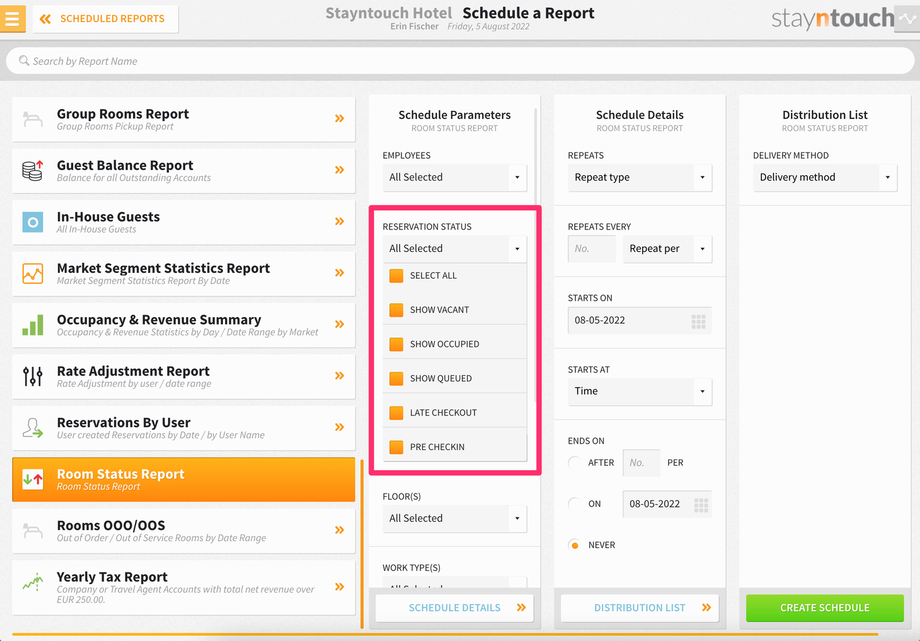Toggle the SHOW OCCUPIED checkbox
This screenshot has width=920, height=641.
(396, 344)
